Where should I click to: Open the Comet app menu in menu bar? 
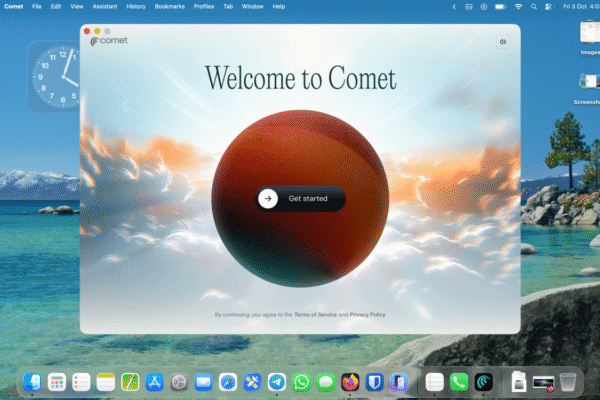pos(13,7)
